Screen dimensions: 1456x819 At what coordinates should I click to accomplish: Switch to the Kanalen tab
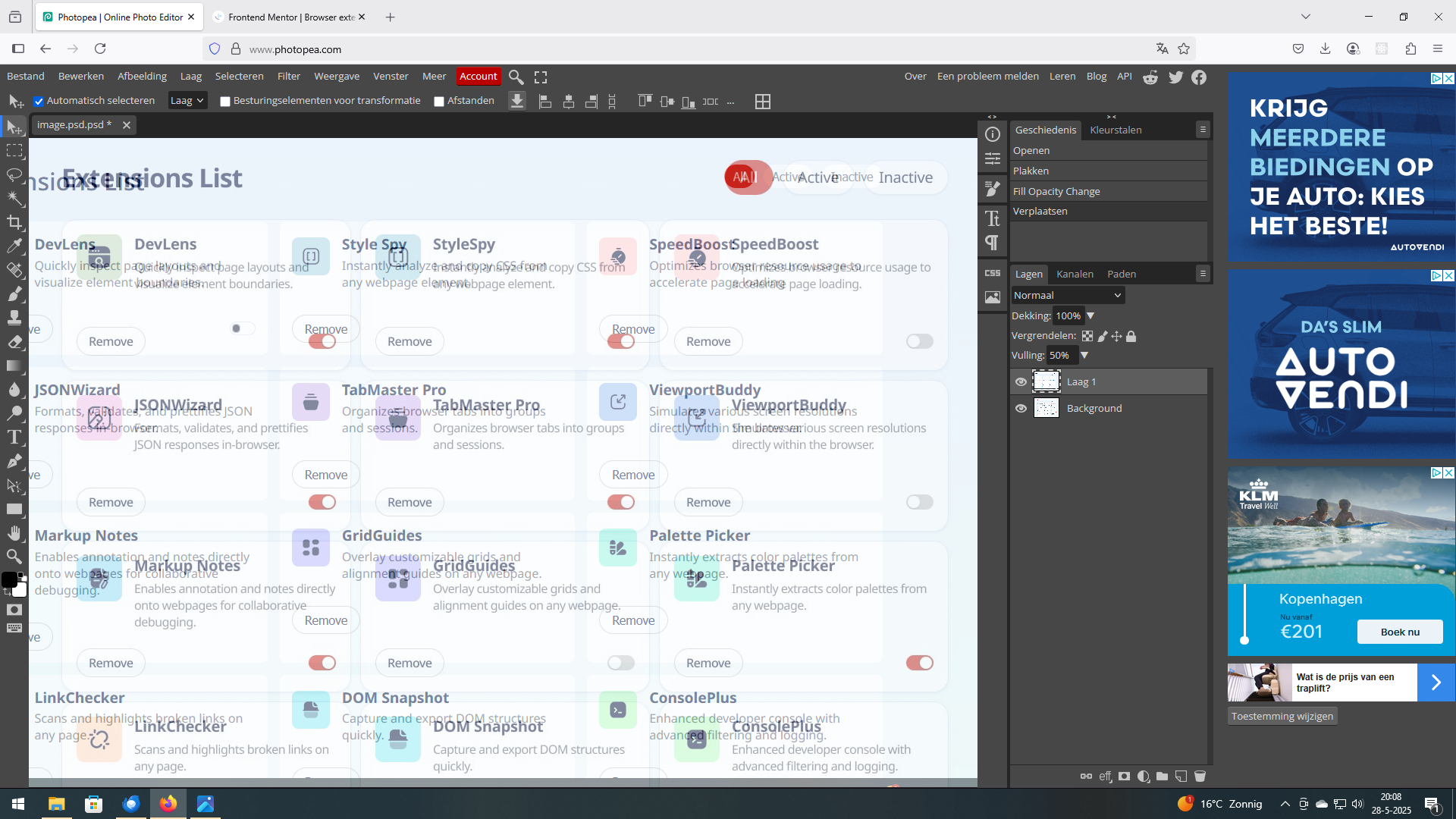click(1075, 274)
